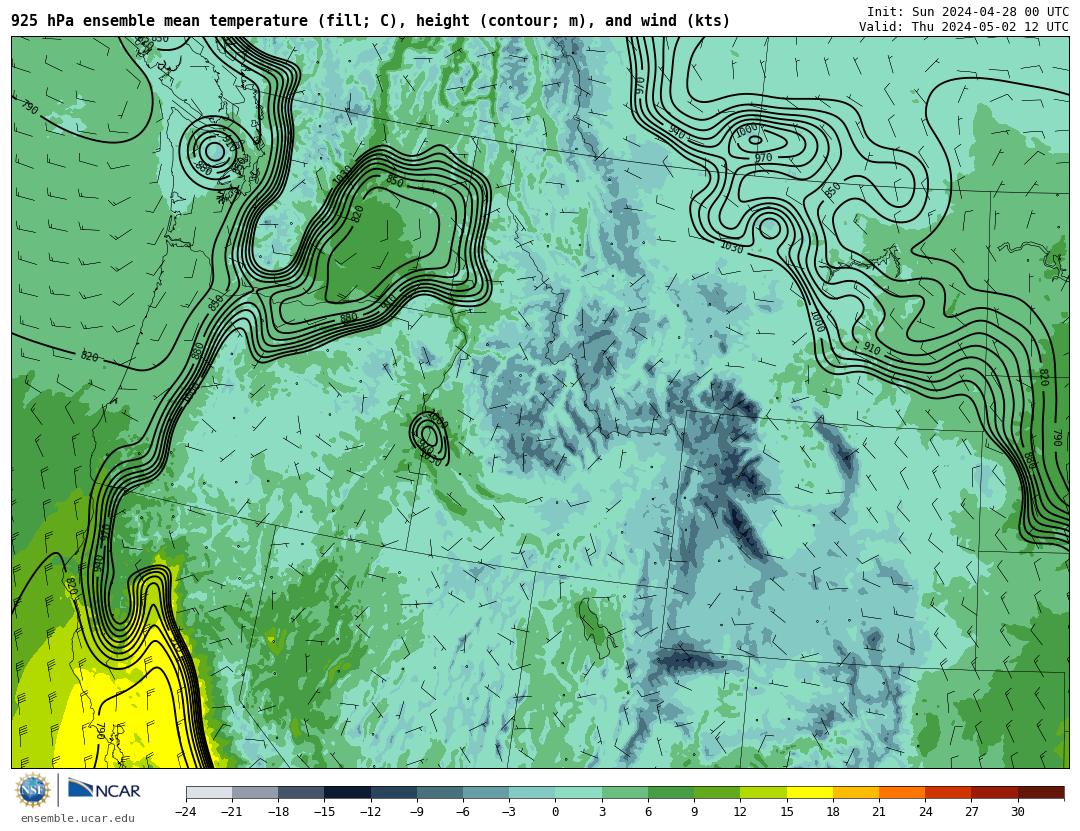
Task: Pick the colorbar segment between -15 and -12
Action: click(348, 792)
